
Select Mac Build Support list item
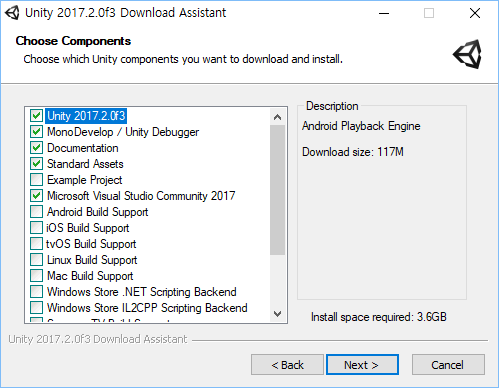(90, 276)
